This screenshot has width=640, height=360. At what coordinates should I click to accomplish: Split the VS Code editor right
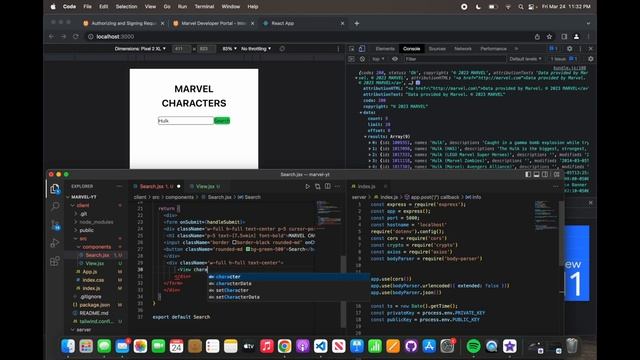click(328, 187)
